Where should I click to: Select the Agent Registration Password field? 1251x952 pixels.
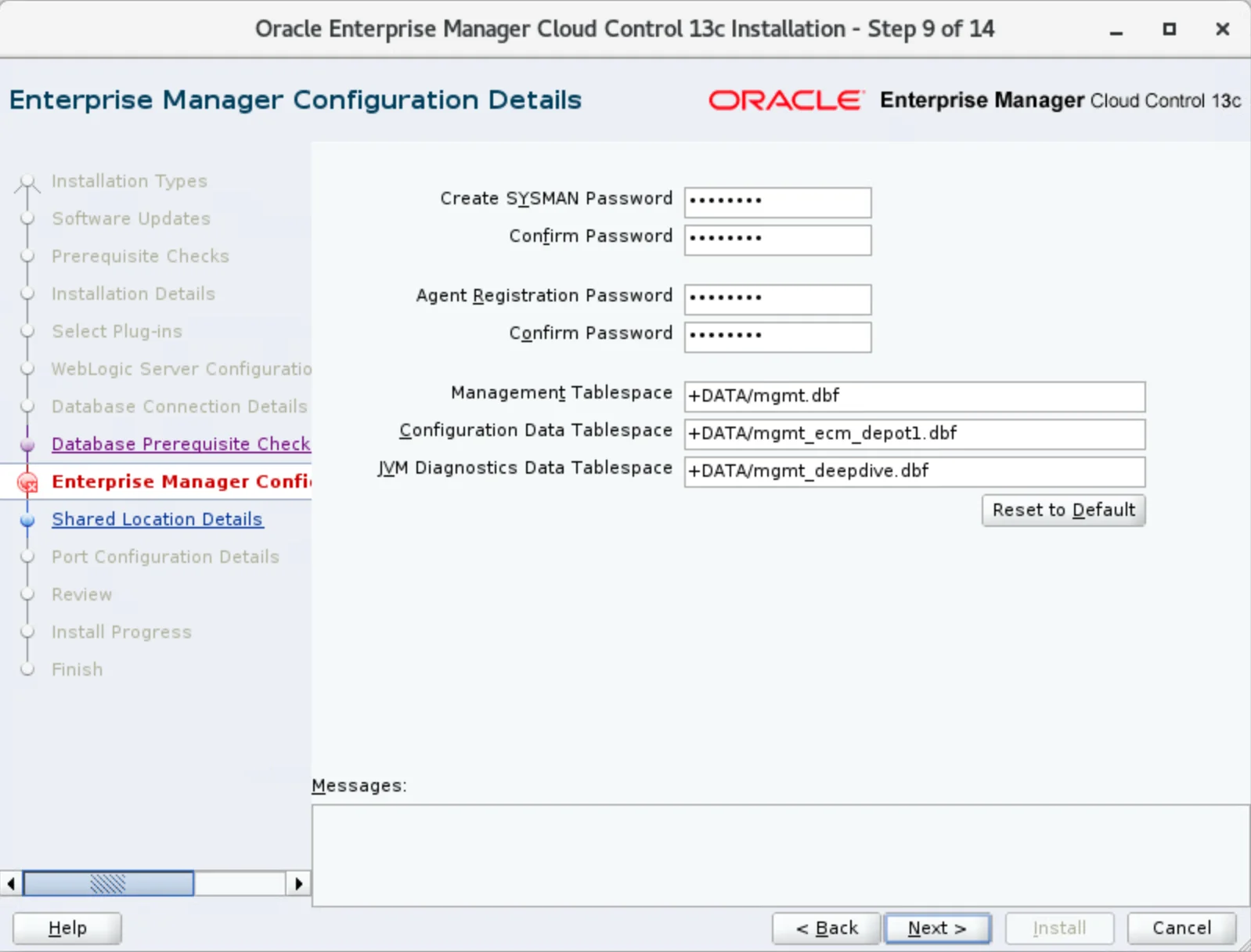pos(777,298)
